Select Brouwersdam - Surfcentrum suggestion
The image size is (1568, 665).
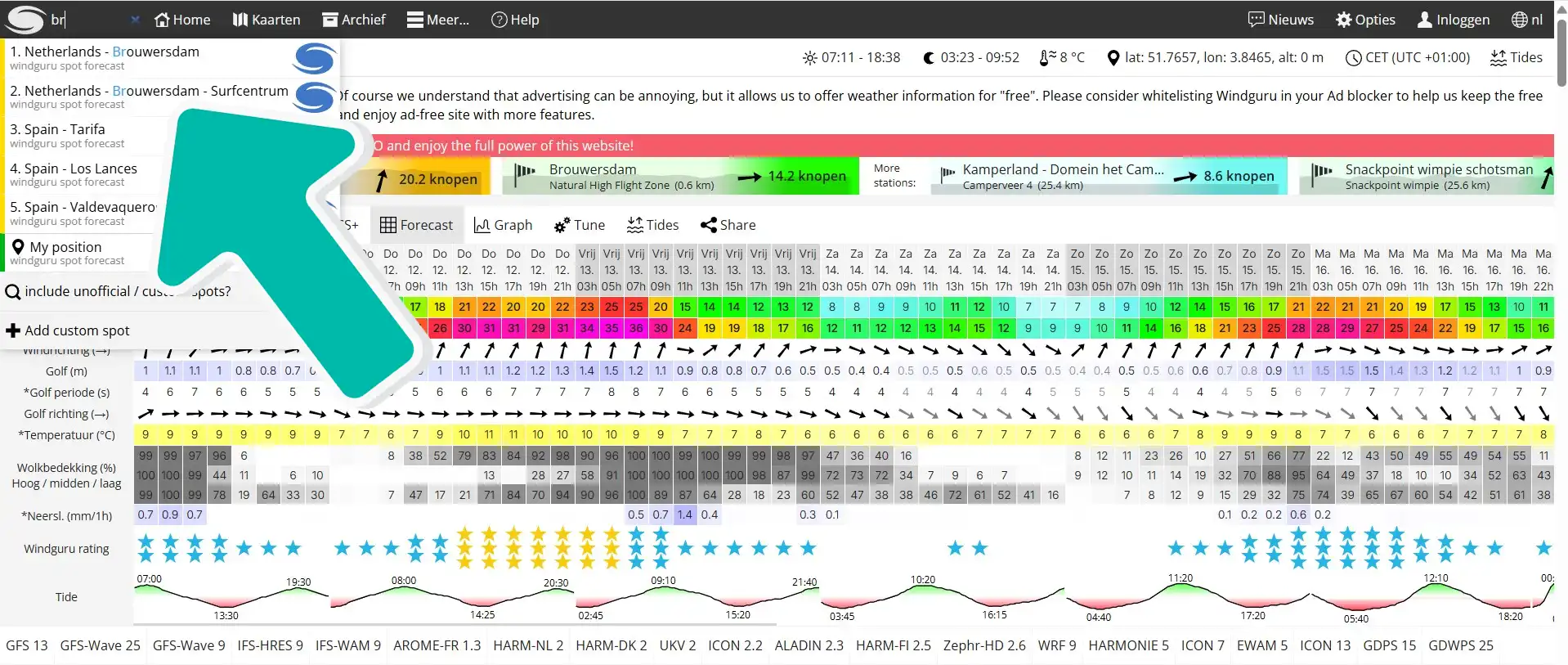coord(172,97)
